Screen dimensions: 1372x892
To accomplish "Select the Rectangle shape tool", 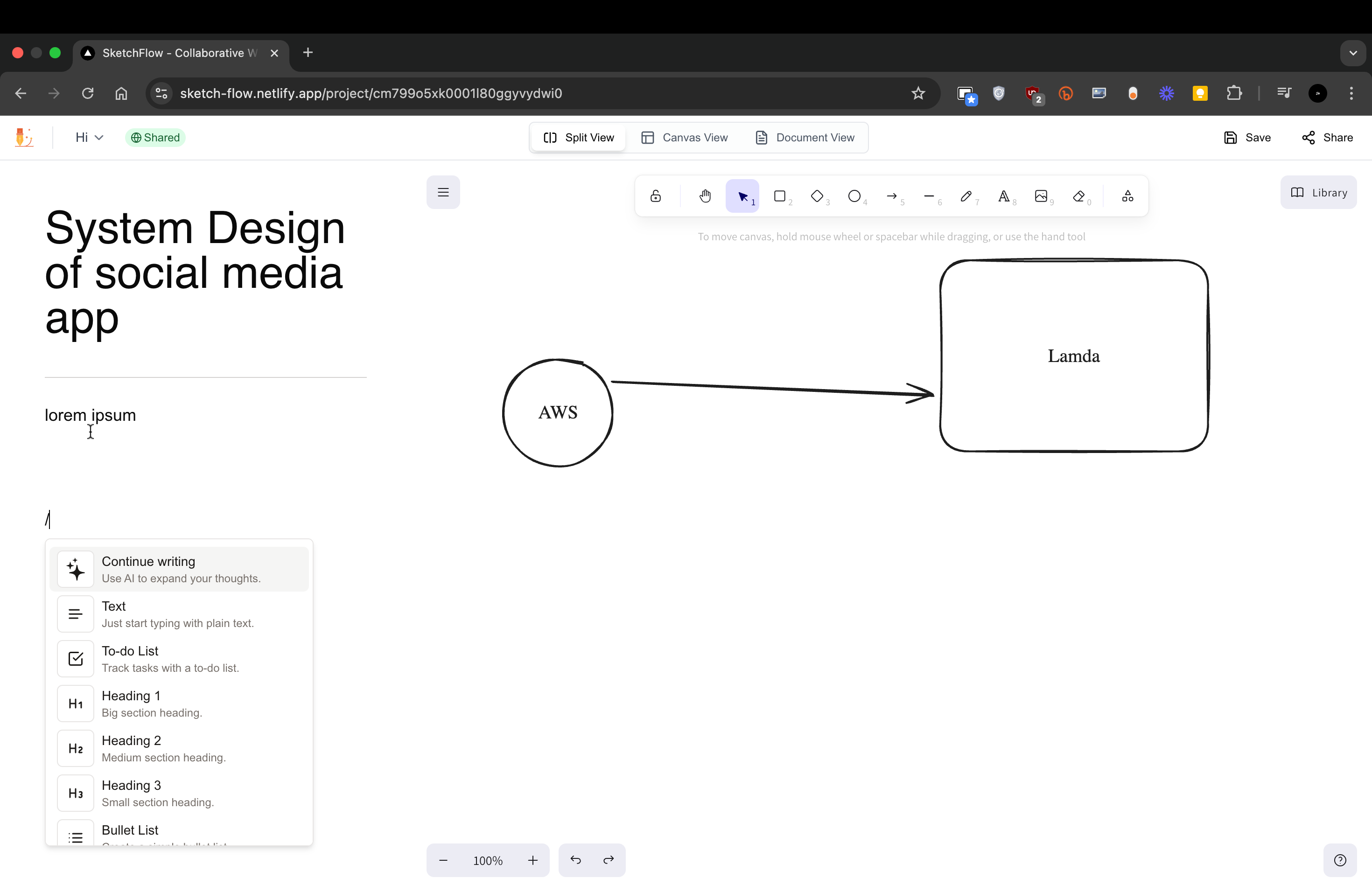I will pos(780,196).
